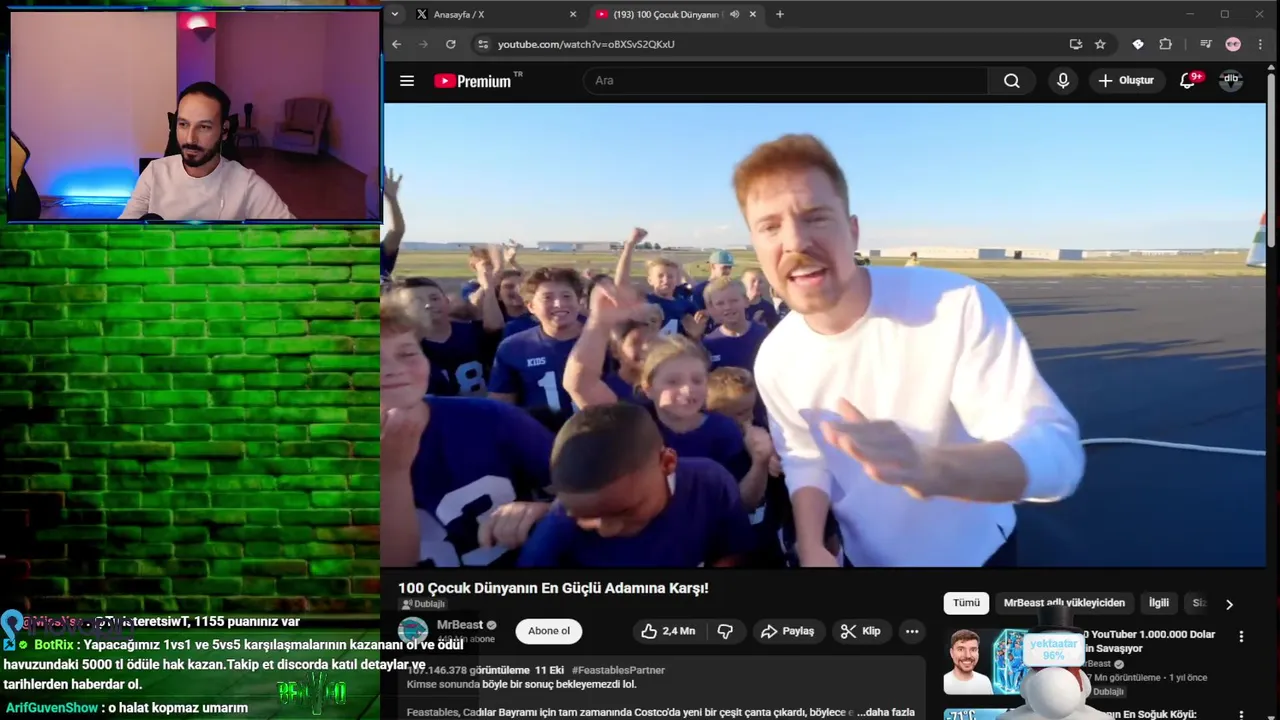Select the İlgili filter chip
The image size is (1280, 720).
pyautogui.click(x=1158, y=603)
